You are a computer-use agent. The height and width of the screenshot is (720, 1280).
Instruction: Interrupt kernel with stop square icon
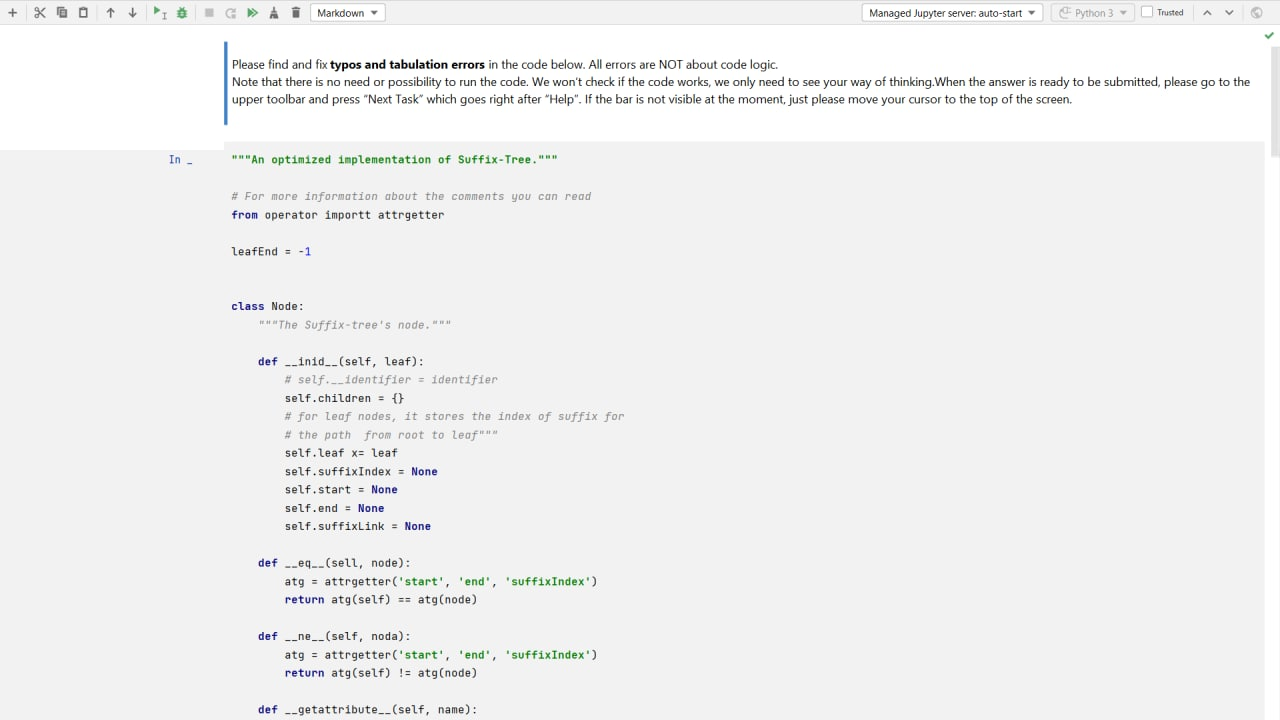209,13
